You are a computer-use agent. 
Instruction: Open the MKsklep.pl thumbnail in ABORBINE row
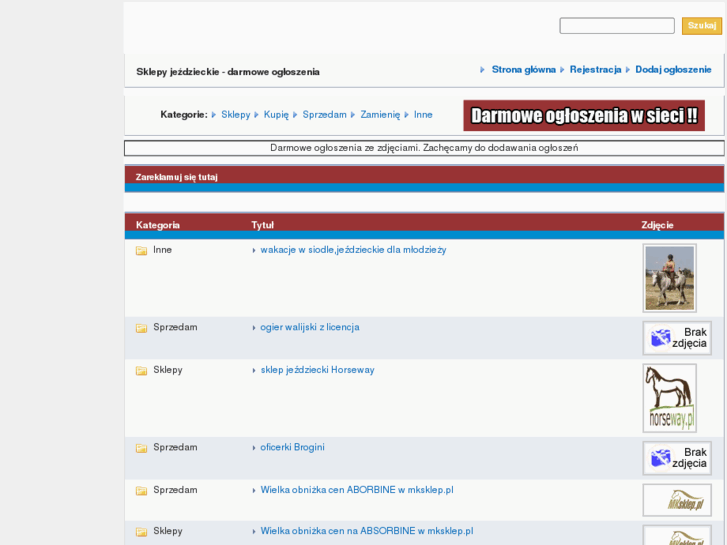pos(677,500)
